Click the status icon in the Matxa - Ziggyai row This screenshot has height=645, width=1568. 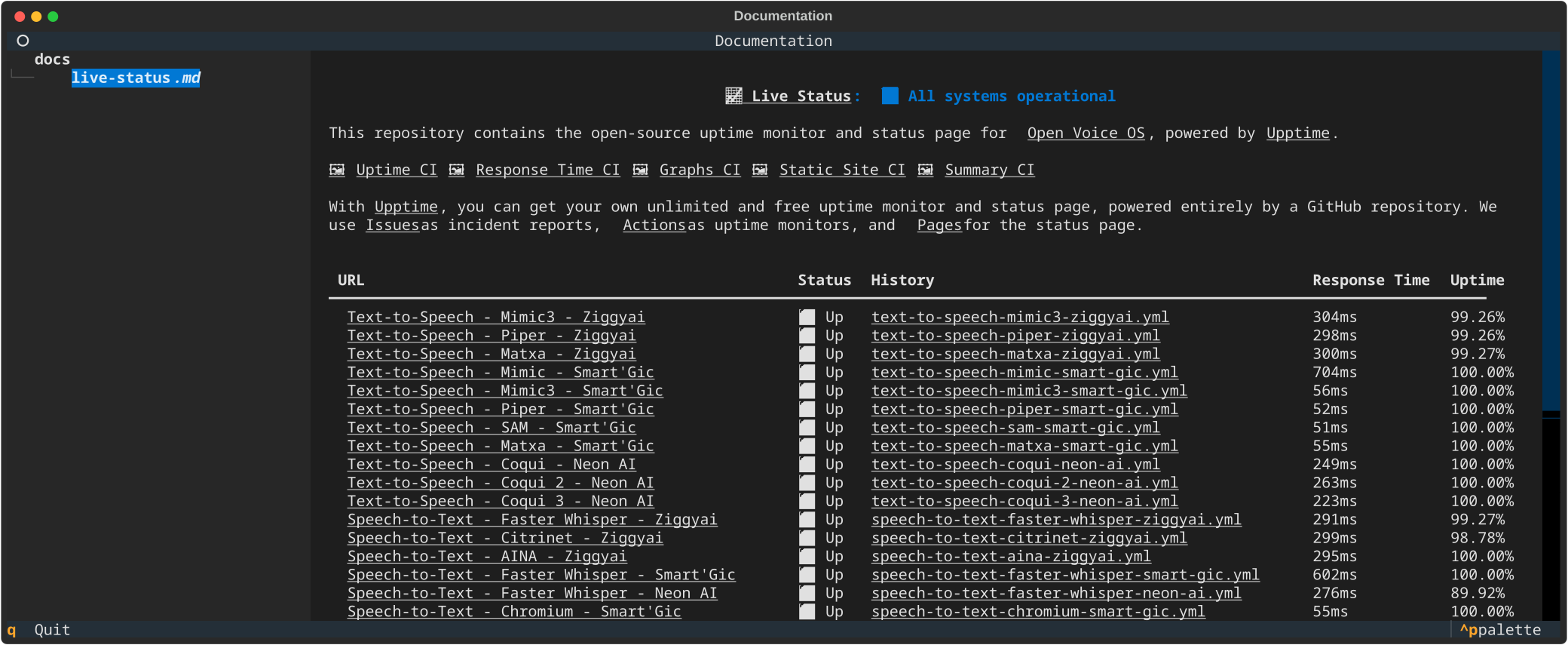point(807,354)
